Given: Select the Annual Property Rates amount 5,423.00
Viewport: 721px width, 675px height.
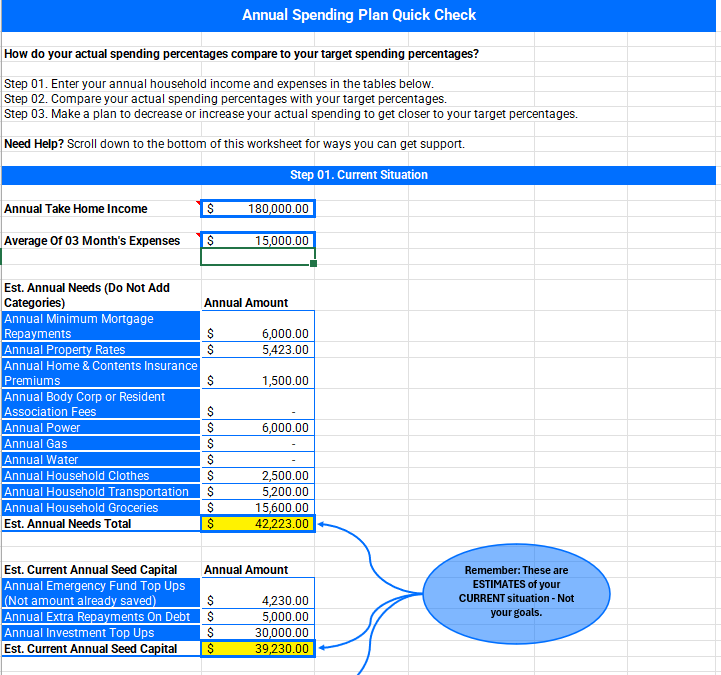Looking at the screenshot, I should point(258,350).
